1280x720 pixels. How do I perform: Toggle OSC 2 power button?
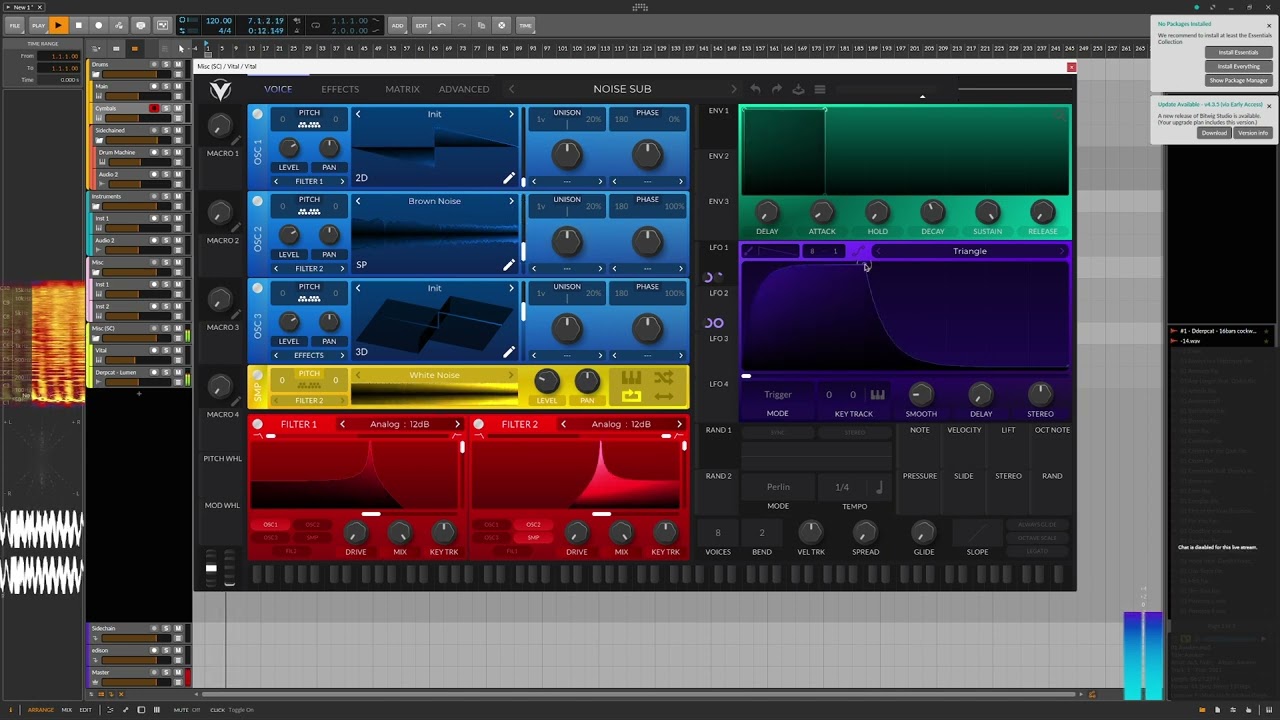click(x=257, y=201)
